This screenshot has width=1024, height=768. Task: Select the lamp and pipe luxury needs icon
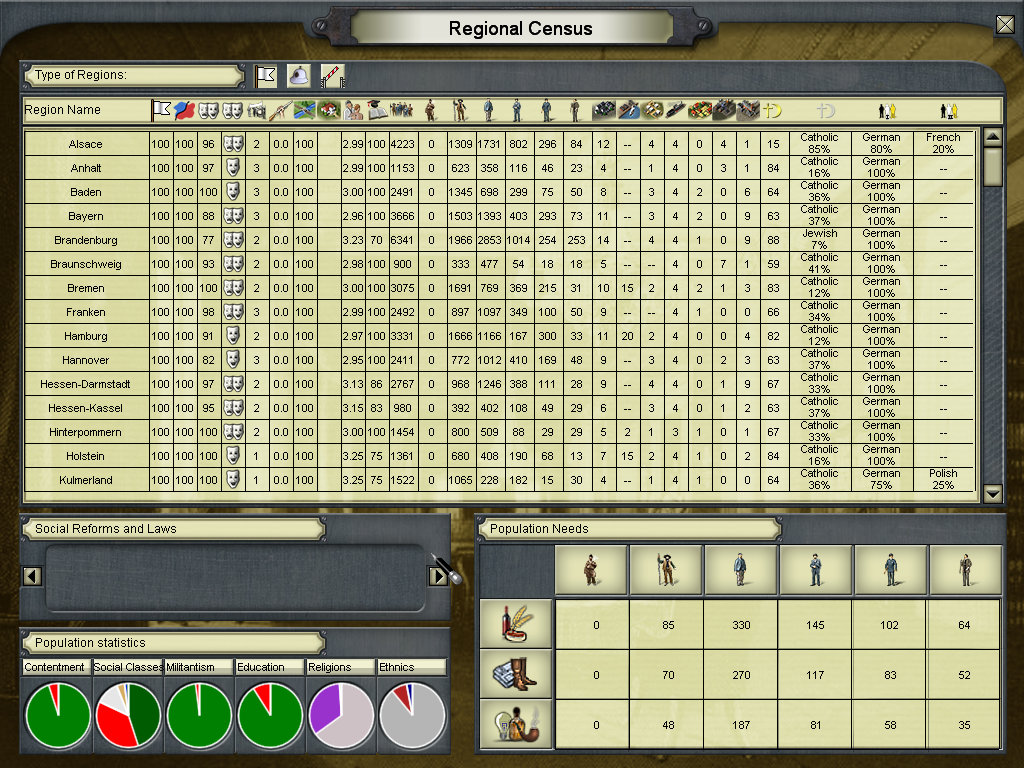[x=517, y=724]
